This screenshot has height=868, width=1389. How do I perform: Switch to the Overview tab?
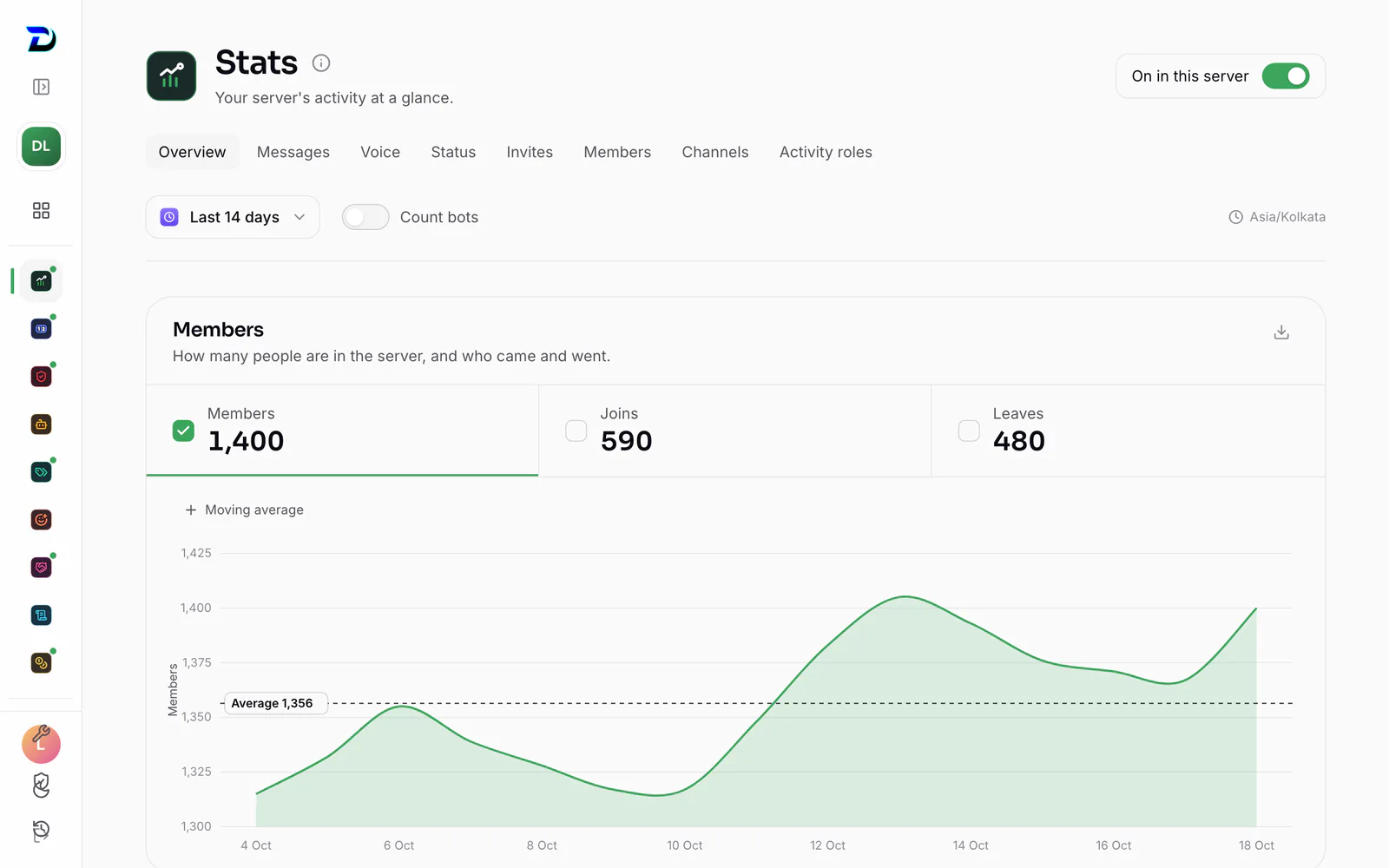[x=192, y=152]
